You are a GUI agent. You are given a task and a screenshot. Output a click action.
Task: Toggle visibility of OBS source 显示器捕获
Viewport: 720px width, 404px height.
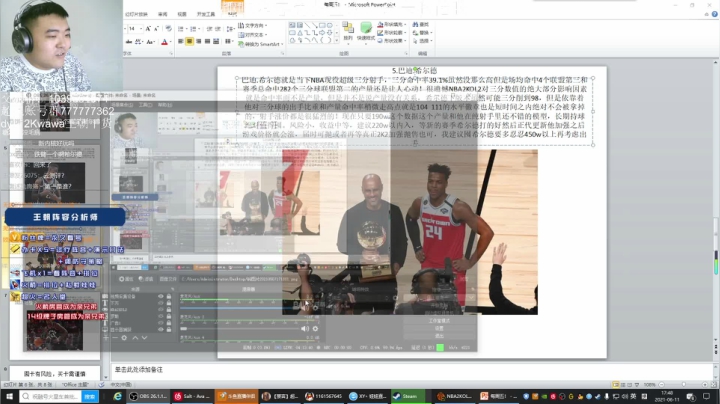[161, 329]
